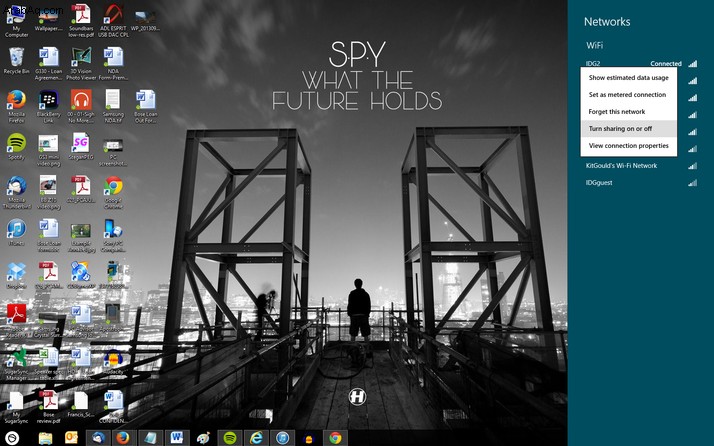Image resolution: width=714 pixels, height=446 pixels.
Task: Launch Audacity from the desktop
Action: click(113, 362)
